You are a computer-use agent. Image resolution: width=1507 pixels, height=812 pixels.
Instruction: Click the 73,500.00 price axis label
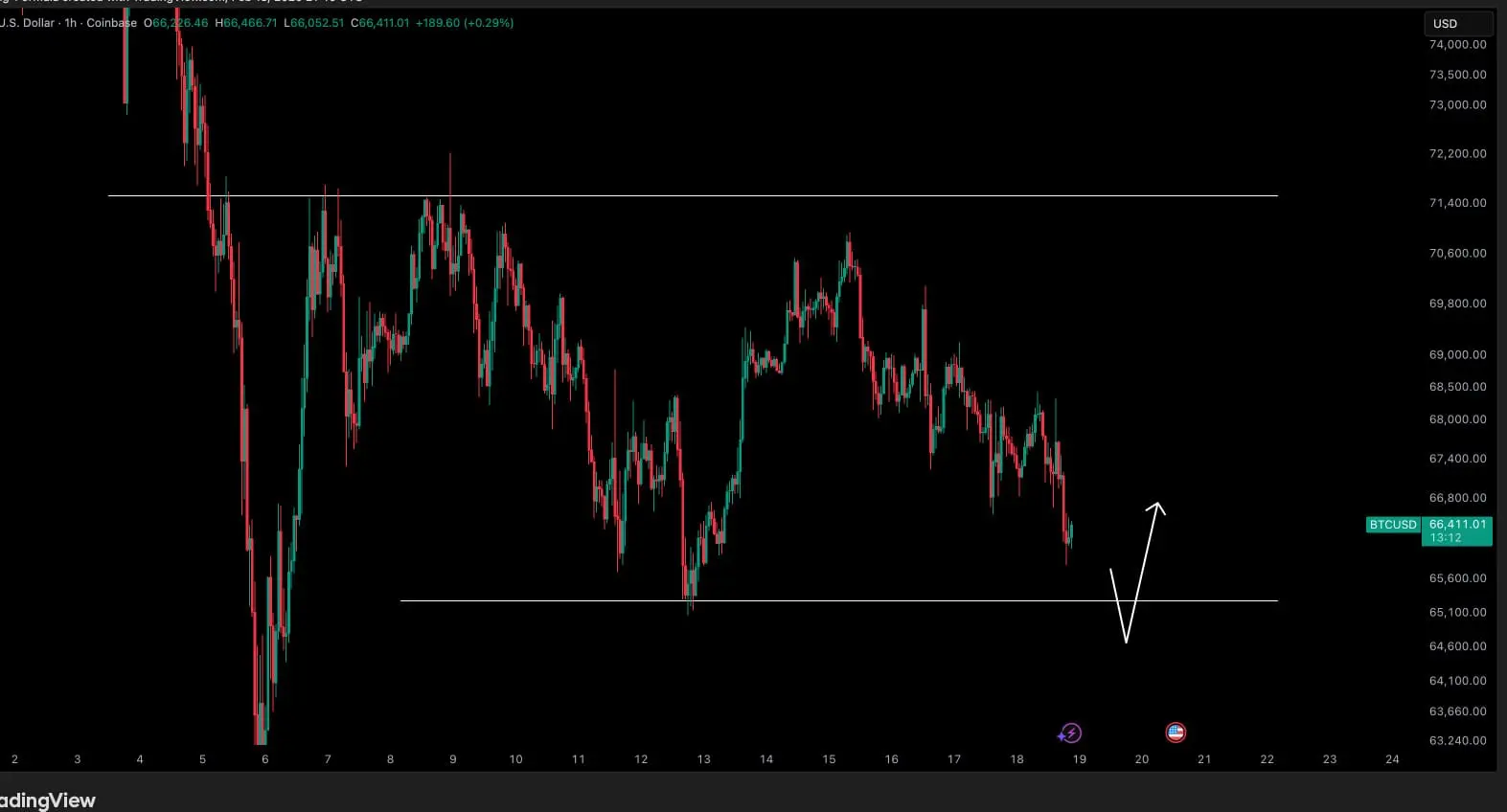tap(1457, 75)
